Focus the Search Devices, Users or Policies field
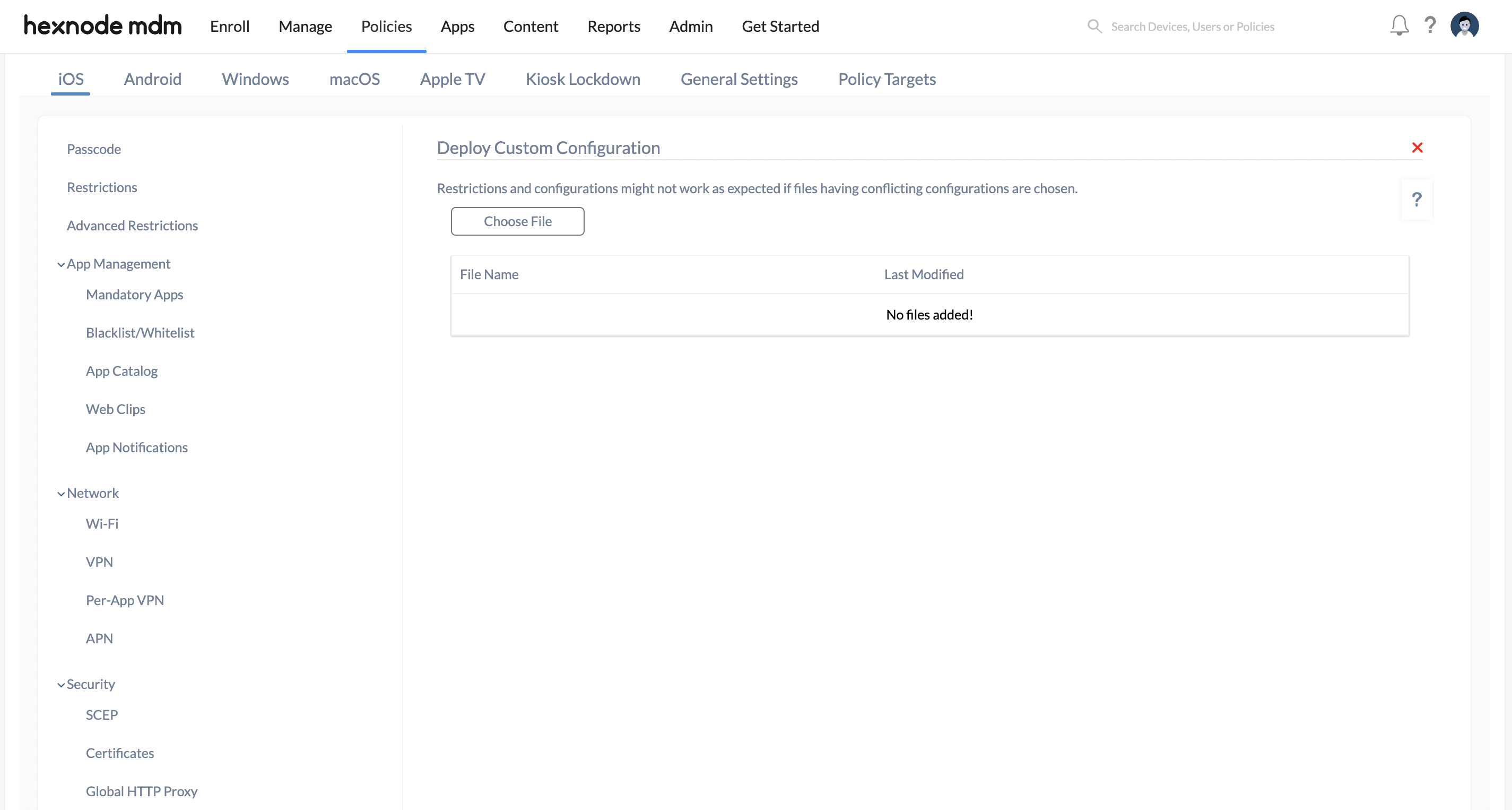 pyautogui.click(x=1192, y=27)
